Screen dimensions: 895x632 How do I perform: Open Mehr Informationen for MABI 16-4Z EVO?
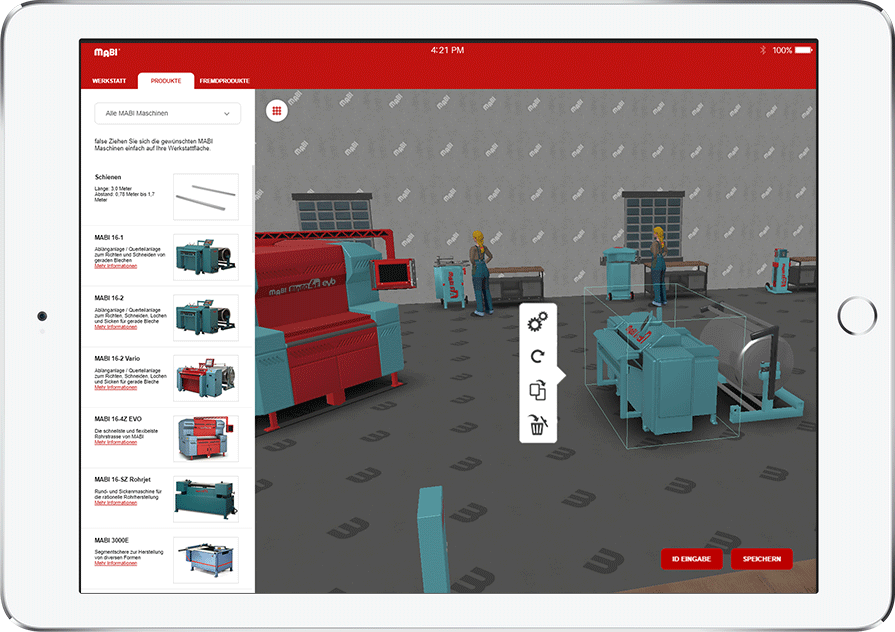(115, 442)
